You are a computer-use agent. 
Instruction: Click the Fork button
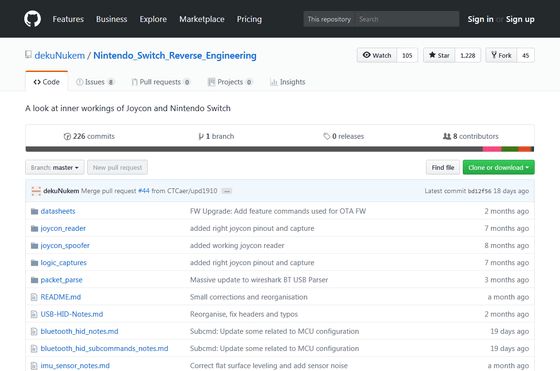(501, 55)
